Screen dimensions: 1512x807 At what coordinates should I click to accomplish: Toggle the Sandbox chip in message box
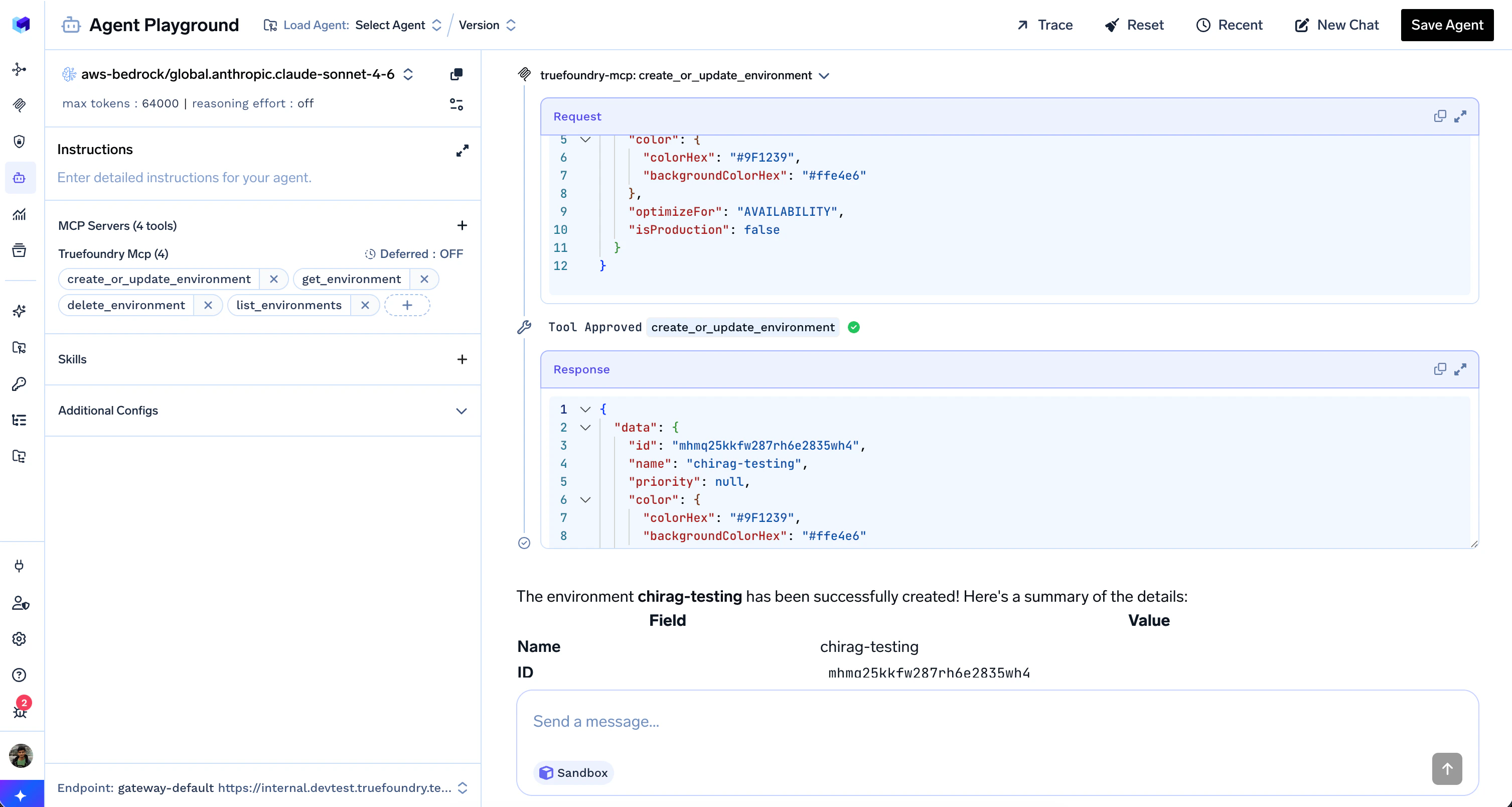pos(573,772)
